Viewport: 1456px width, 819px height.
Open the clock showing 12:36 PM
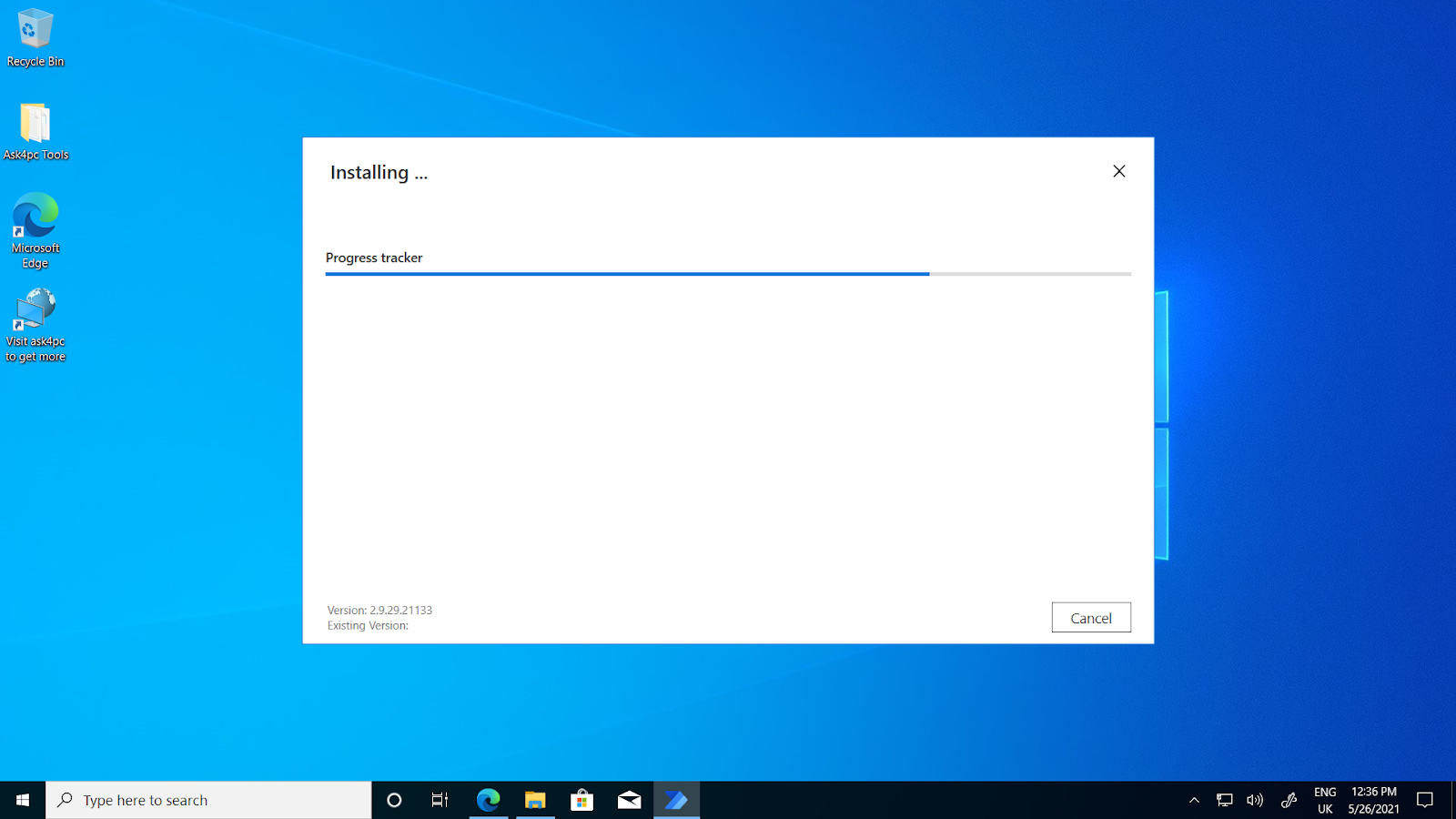[x=1374, y=800]
